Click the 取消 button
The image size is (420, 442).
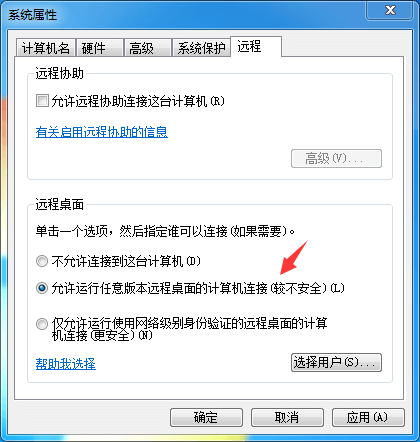coord(287,417)
